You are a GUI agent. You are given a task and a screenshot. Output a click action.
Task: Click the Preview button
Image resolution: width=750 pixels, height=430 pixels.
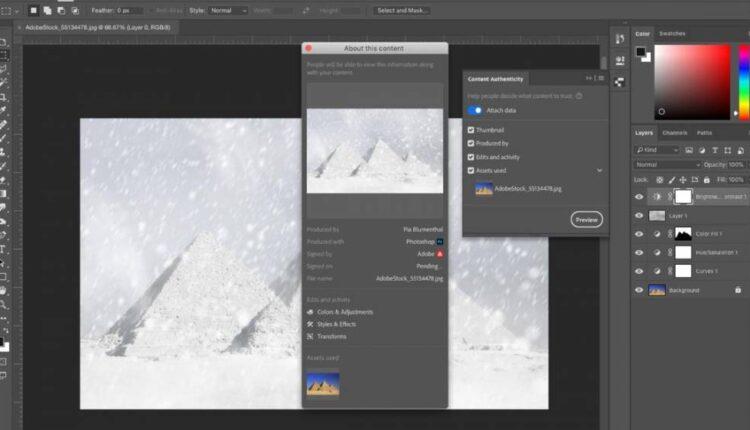tap(586, 219)
